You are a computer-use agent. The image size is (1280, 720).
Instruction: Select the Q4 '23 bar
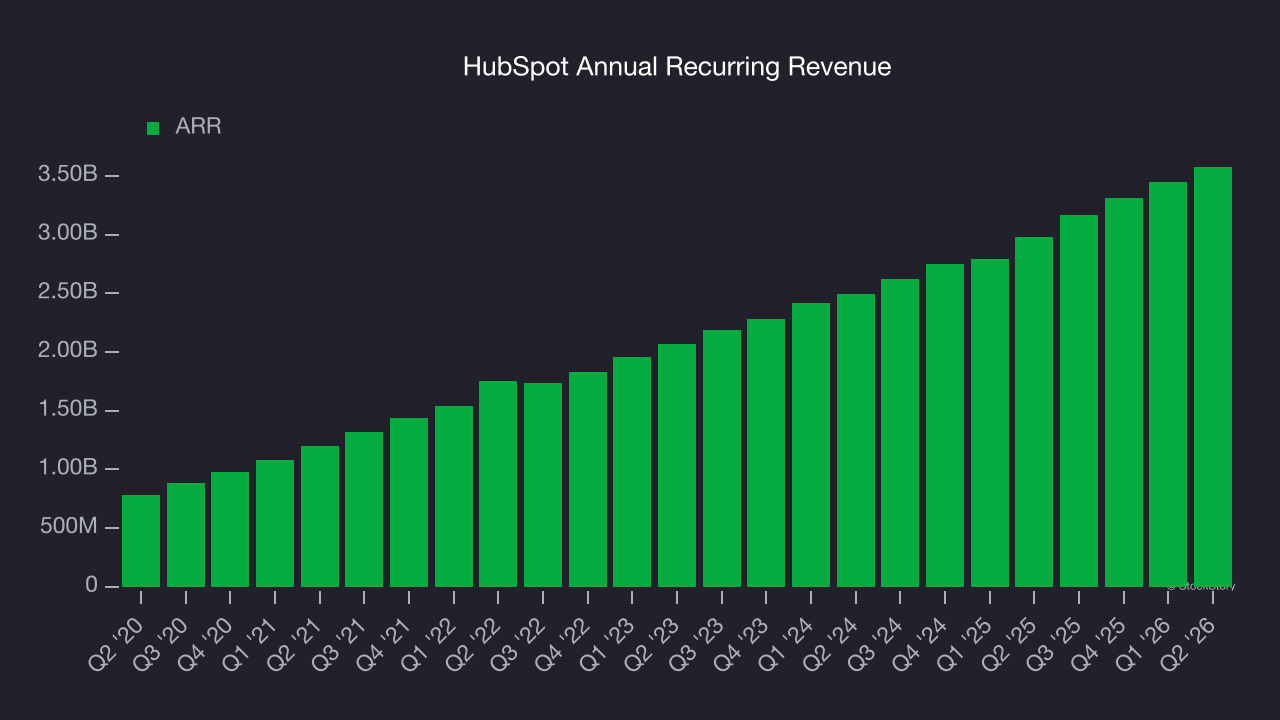tap(766, 453)
